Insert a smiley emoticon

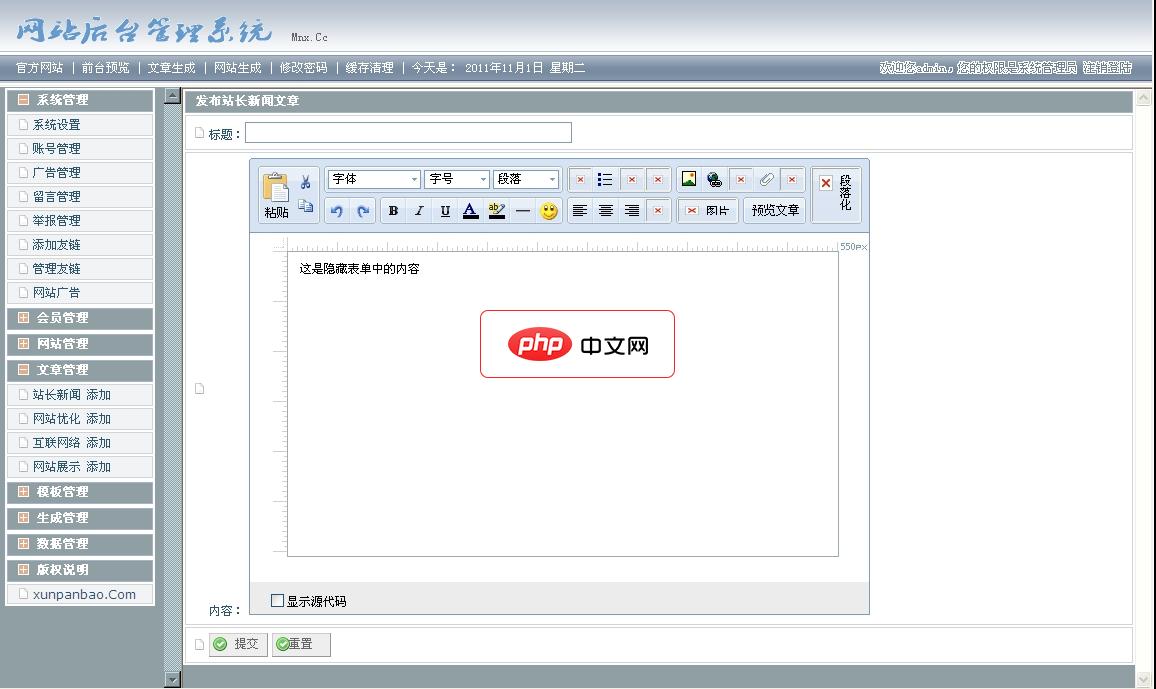(550, 210)
